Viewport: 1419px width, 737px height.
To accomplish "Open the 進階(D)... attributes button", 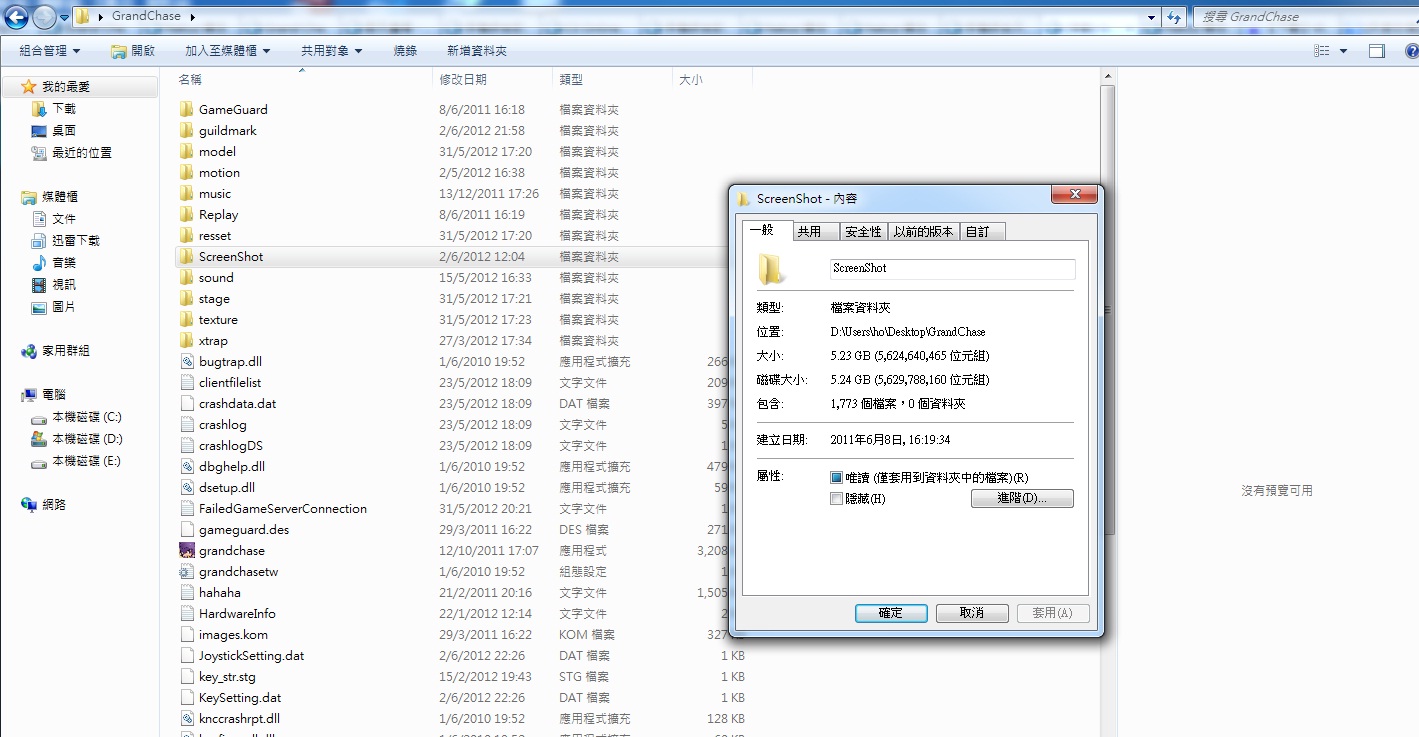I will point(1022,498).
